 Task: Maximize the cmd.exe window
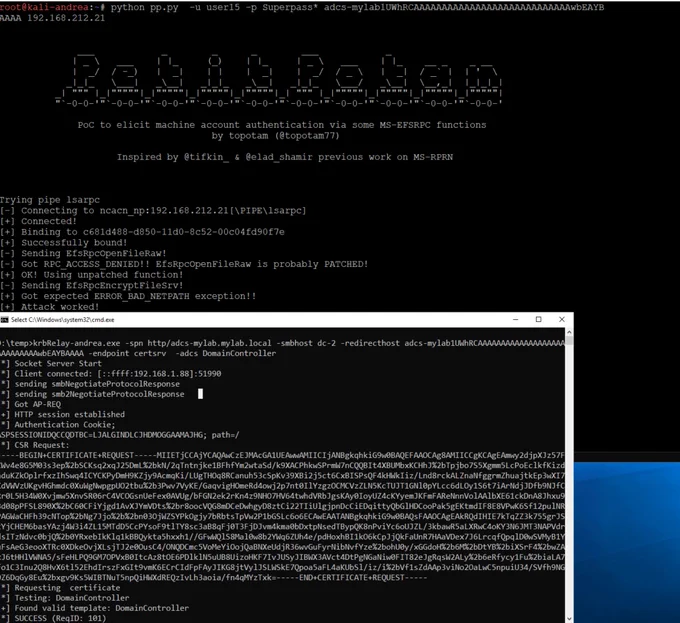539,320
